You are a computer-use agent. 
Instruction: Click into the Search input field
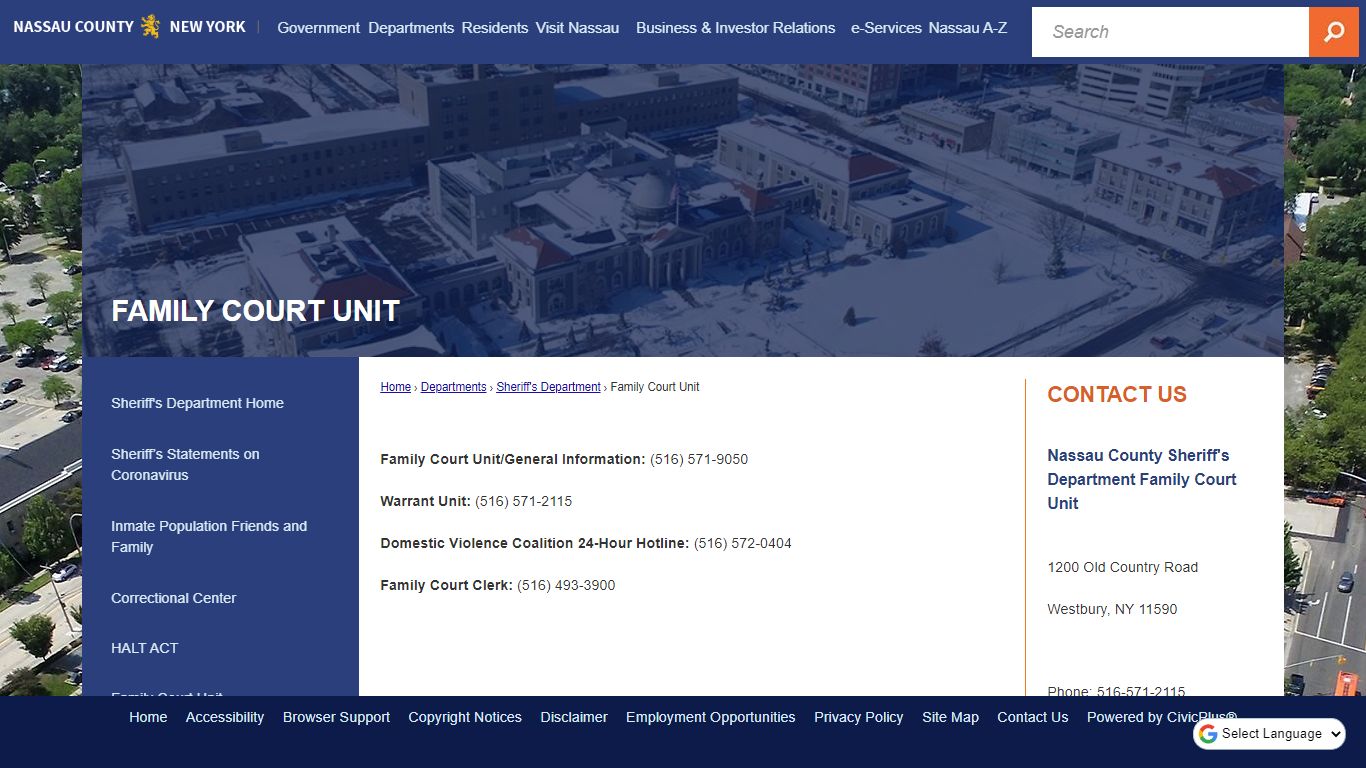coord(1170,32)
